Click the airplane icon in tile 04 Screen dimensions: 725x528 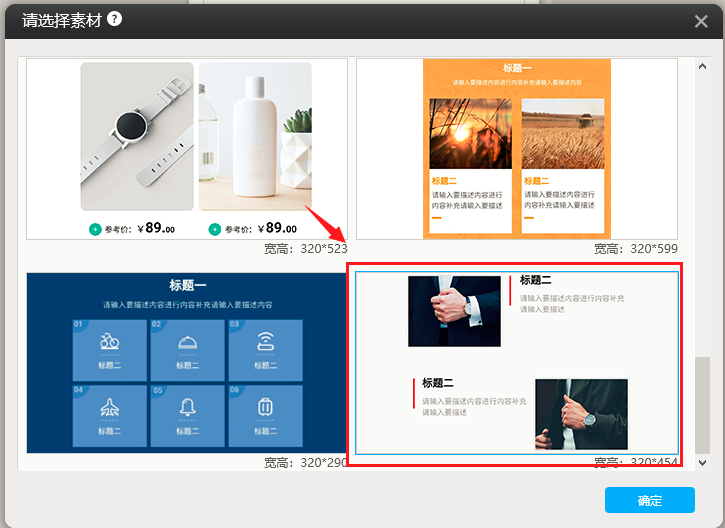click(x=109, y=407)
